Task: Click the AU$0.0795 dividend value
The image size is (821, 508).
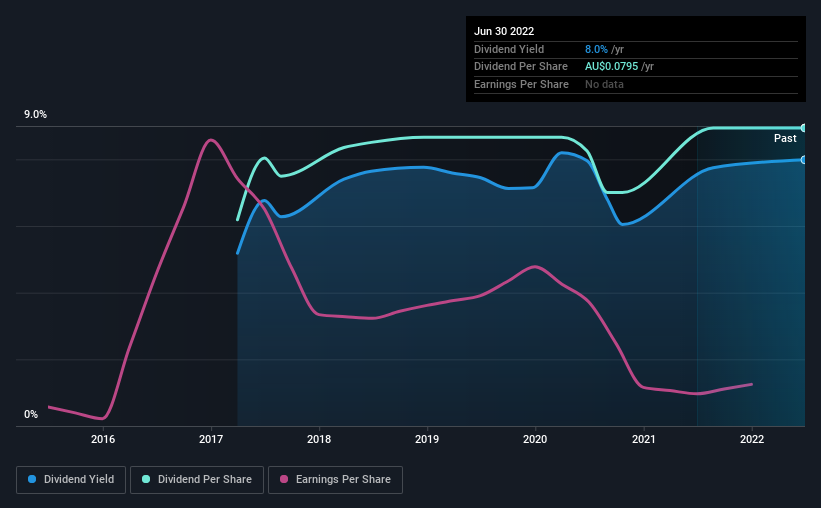Action: [x=612, y=67]
